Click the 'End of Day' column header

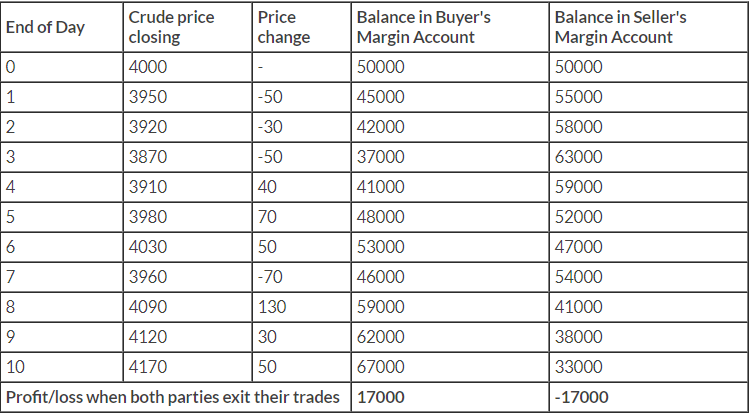click(x=62, y=27)
